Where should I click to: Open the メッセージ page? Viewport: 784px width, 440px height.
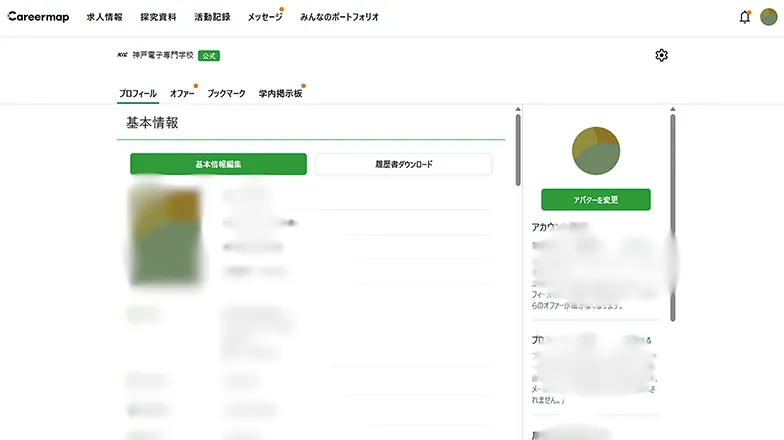(265, 17)
